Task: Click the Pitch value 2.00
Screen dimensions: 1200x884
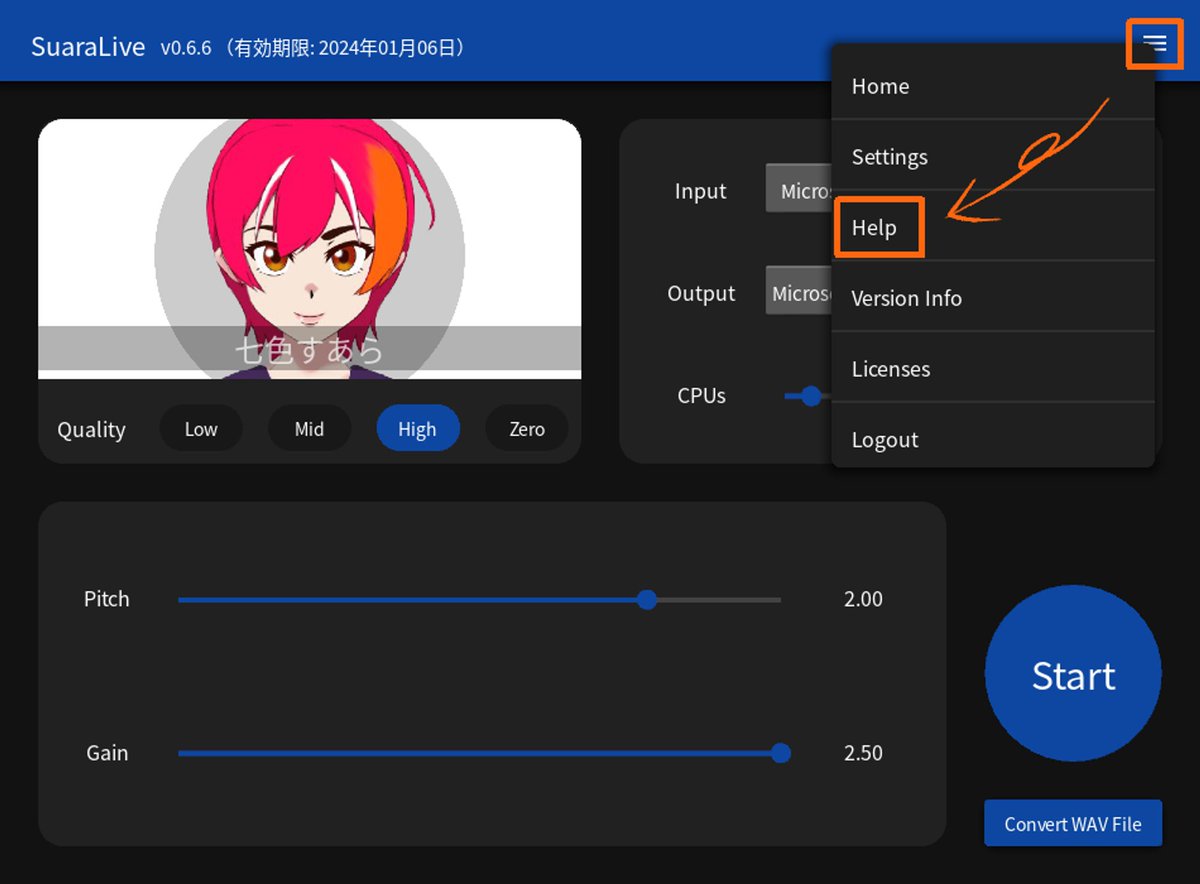Action: tap(863, 599)
